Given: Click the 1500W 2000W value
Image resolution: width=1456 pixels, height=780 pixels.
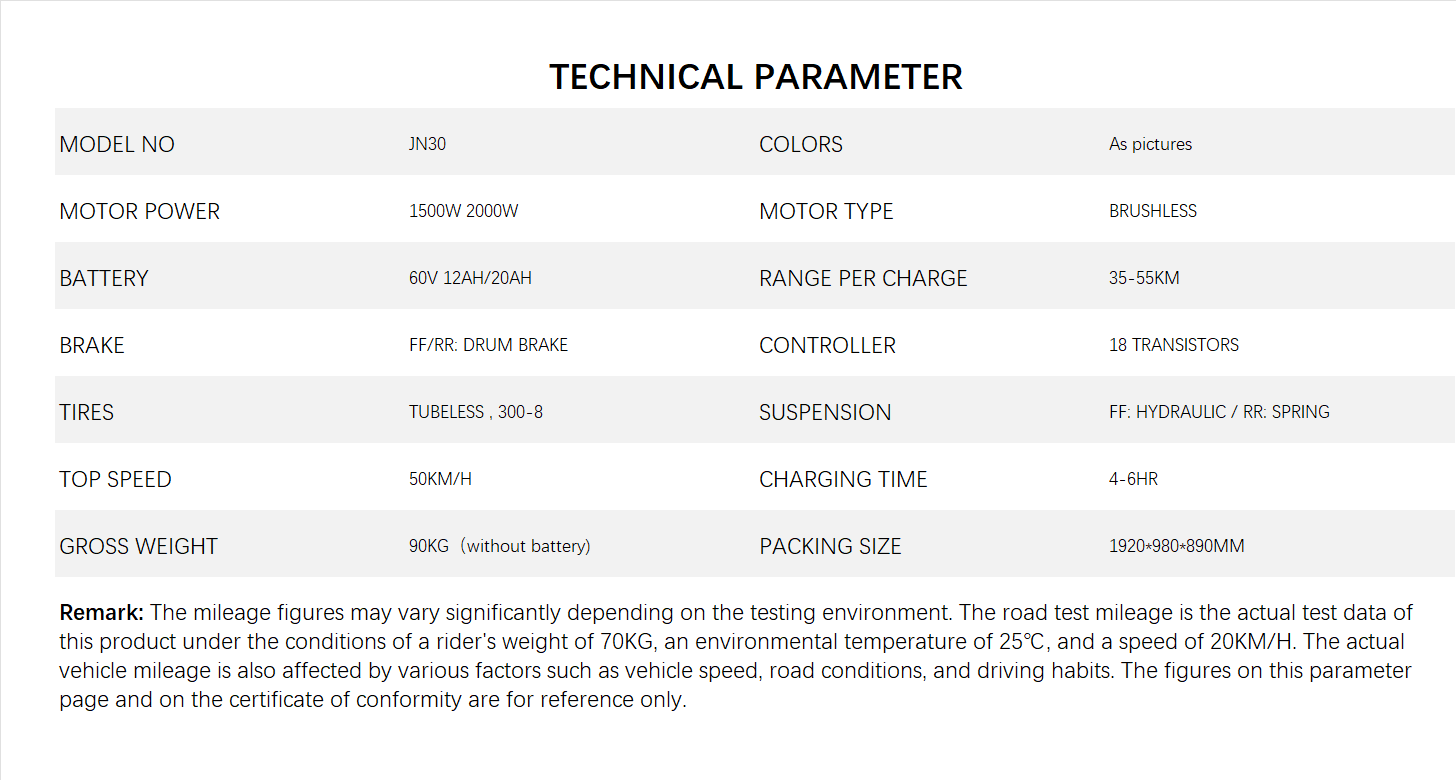Looking at the screenshot, I should pyautogui.click(x=463, y=211).
